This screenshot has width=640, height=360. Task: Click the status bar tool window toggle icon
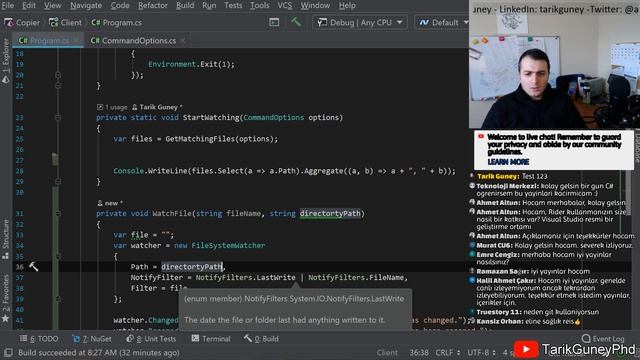click(8, 353)
